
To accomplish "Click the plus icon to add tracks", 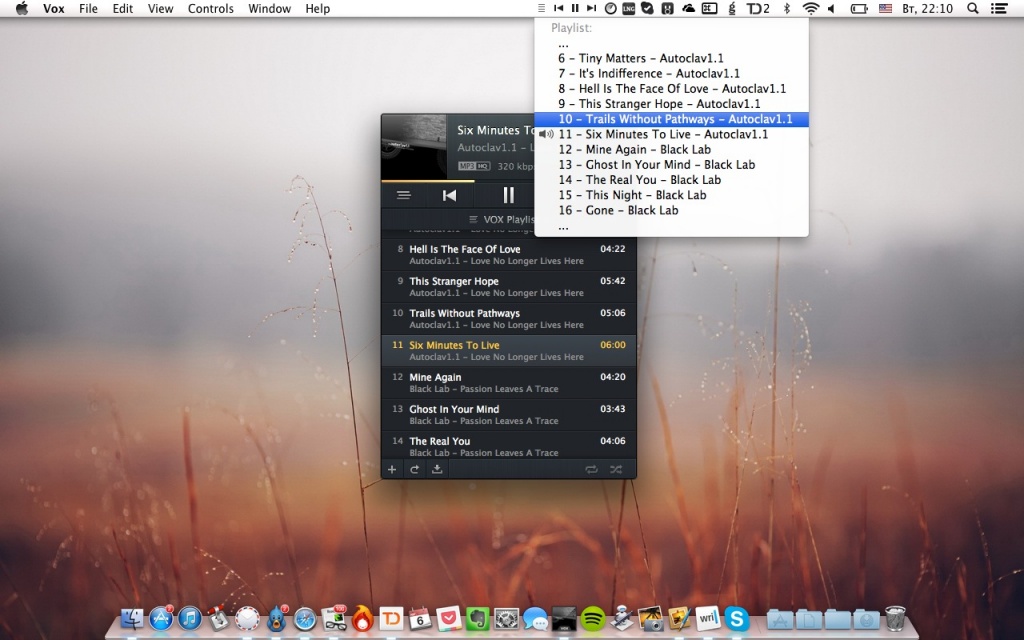I will tap(392, 469).
